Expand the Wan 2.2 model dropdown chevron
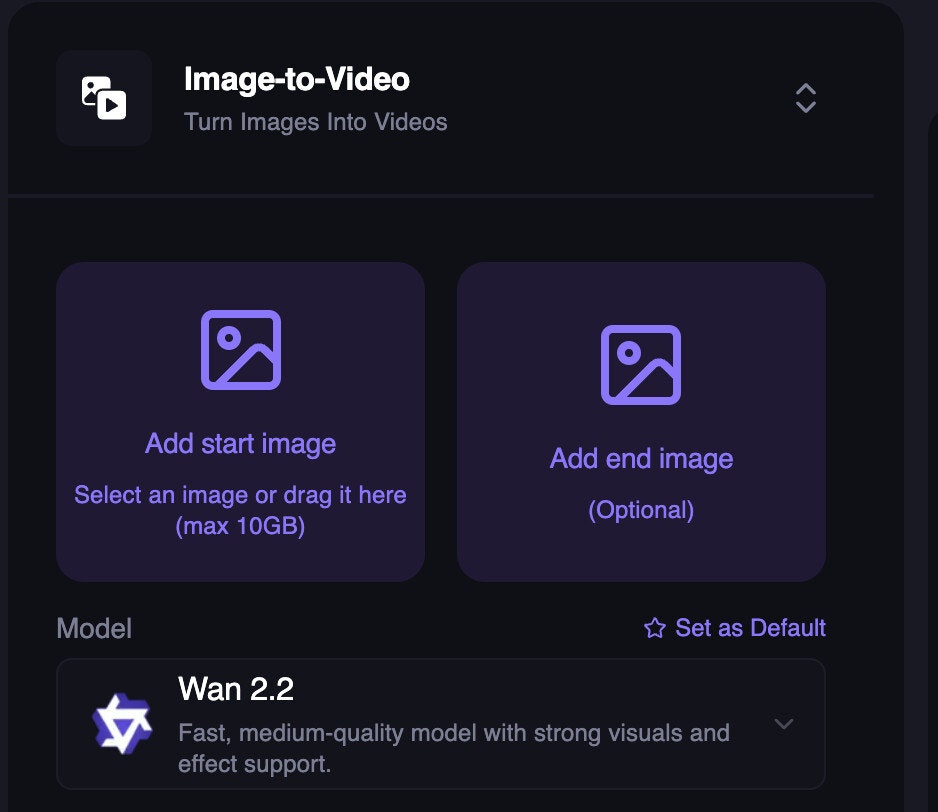This screenshot has width=938, height=812. [x=785, y=724]
